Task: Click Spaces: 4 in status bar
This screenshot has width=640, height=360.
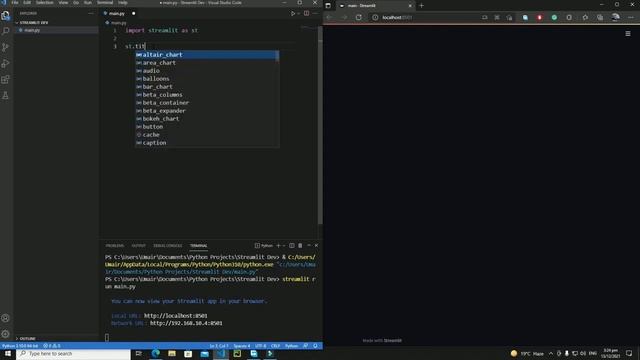Action: coord(242,346)
